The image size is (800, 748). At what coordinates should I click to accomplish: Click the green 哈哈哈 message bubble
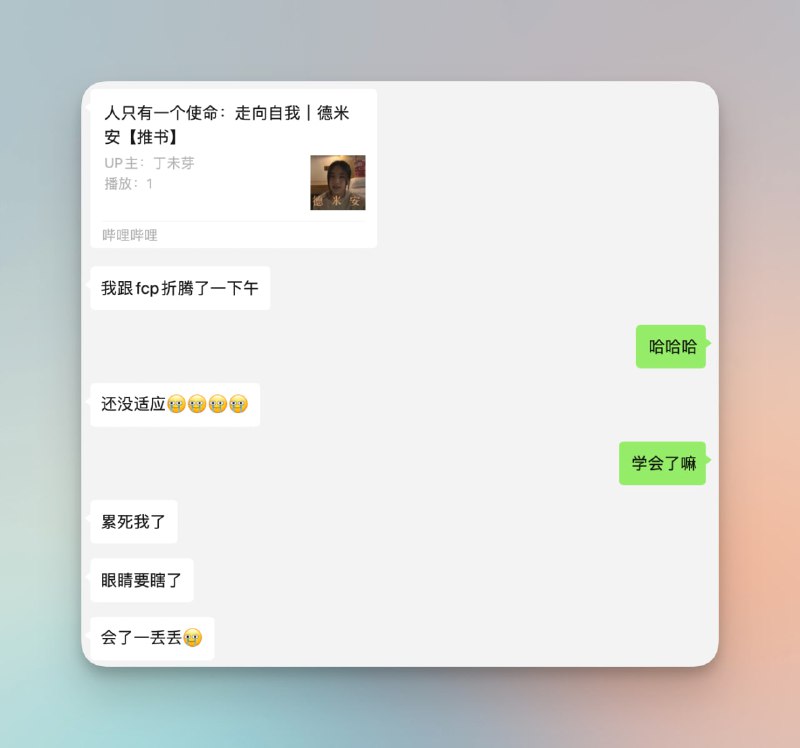pyautogui.click(x=670, y=346)
